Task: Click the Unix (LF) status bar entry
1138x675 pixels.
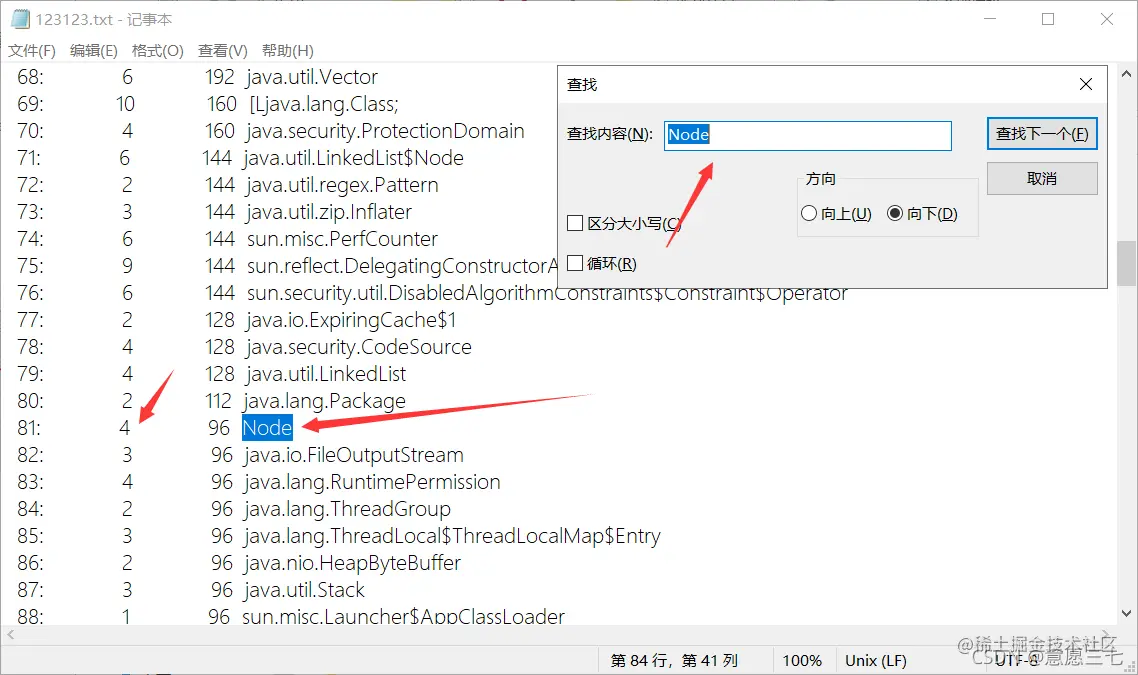Action: click(x=876, y=660)
